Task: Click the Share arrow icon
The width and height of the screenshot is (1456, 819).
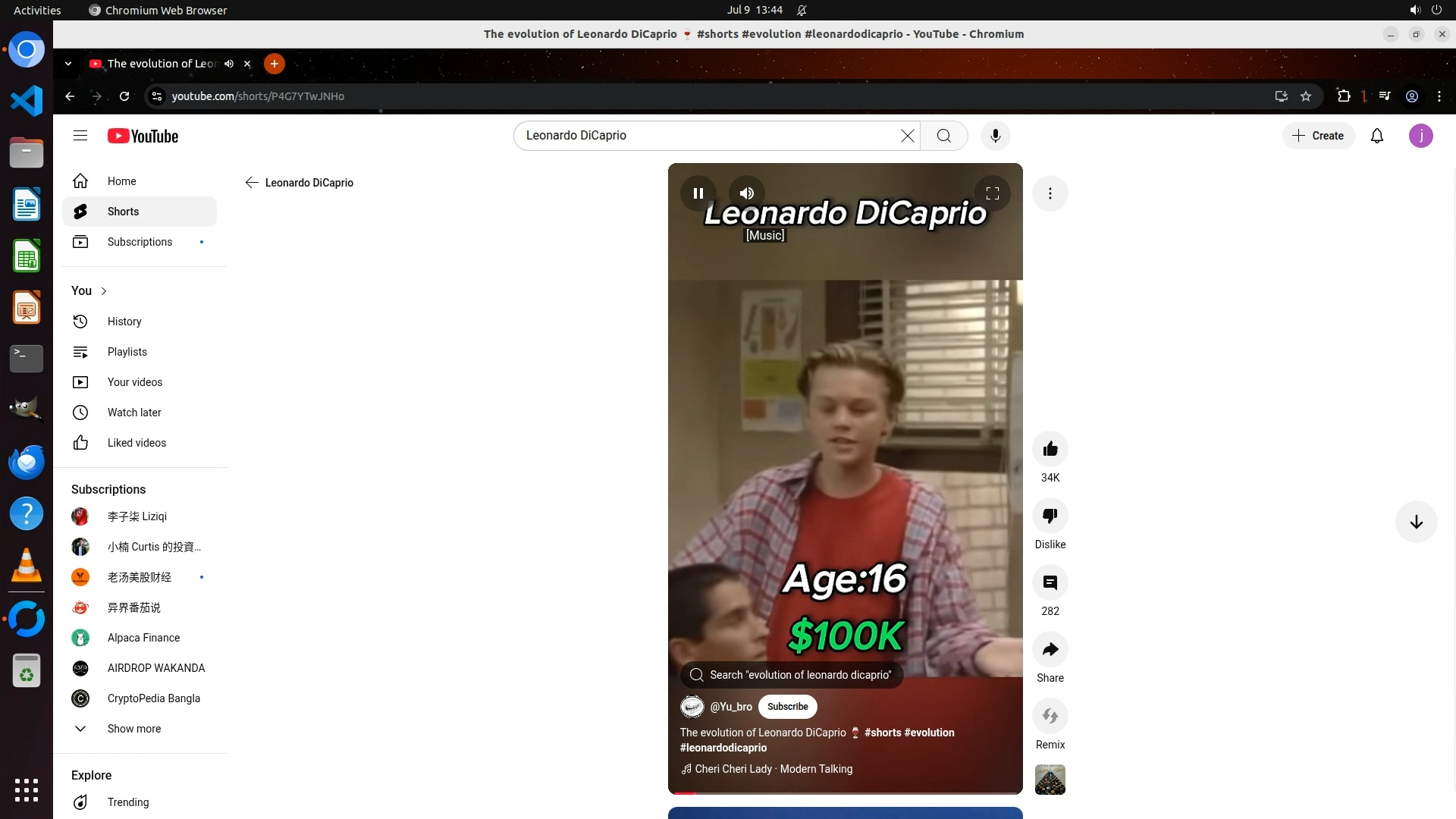Action: point(1050,650)
